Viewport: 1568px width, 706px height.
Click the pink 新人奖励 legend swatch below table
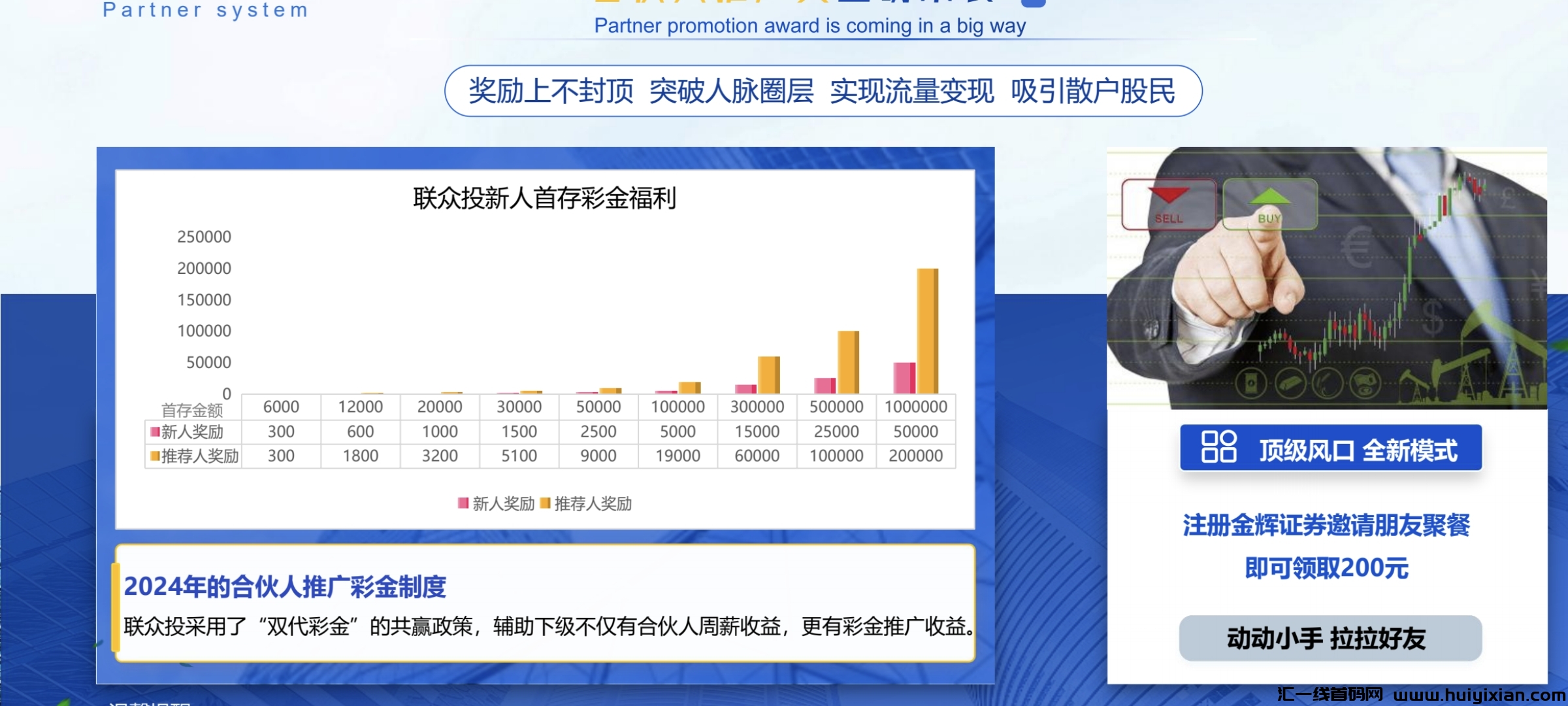point(463,503)
